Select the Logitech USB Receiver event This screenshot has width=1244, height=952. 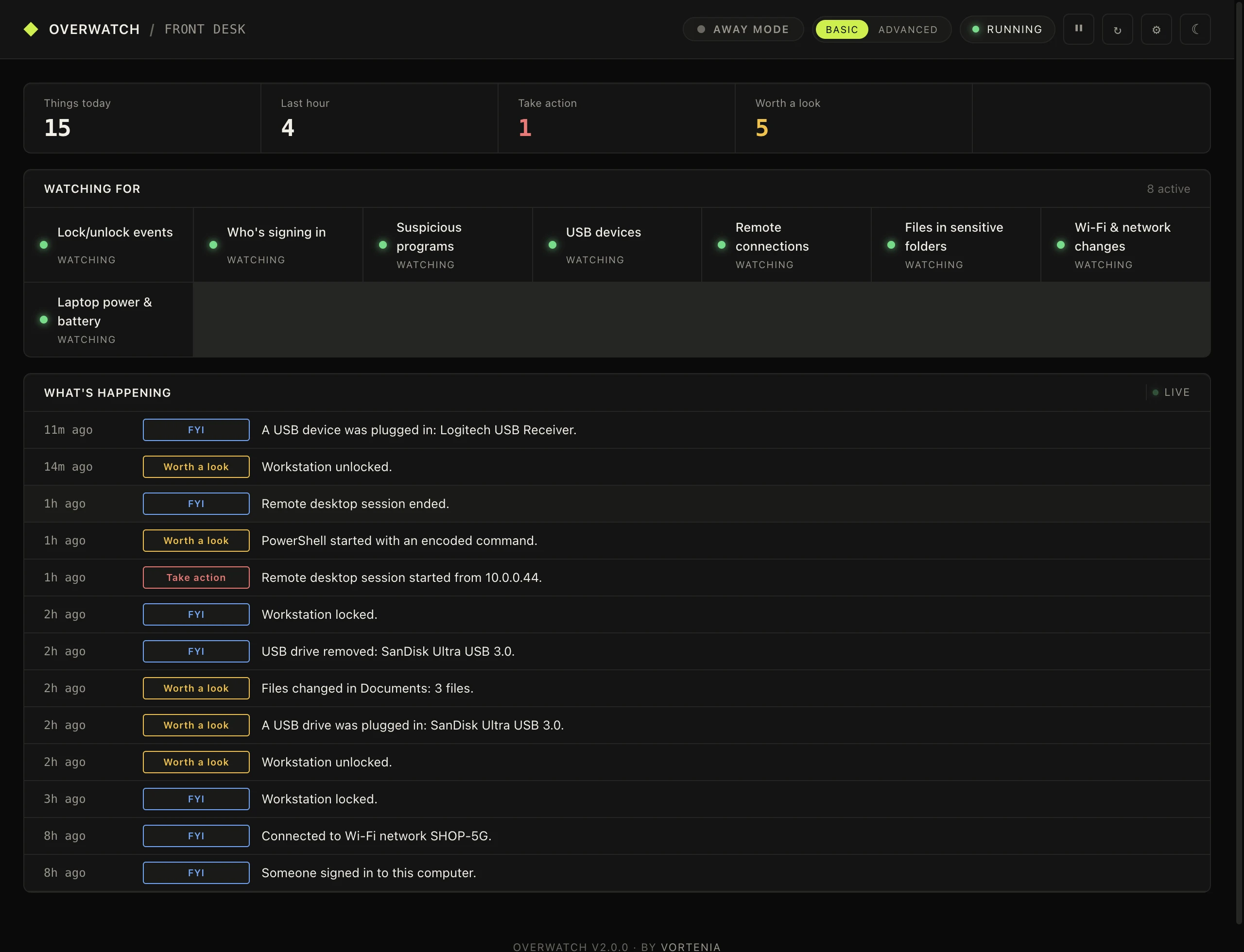tap(617, 429)
